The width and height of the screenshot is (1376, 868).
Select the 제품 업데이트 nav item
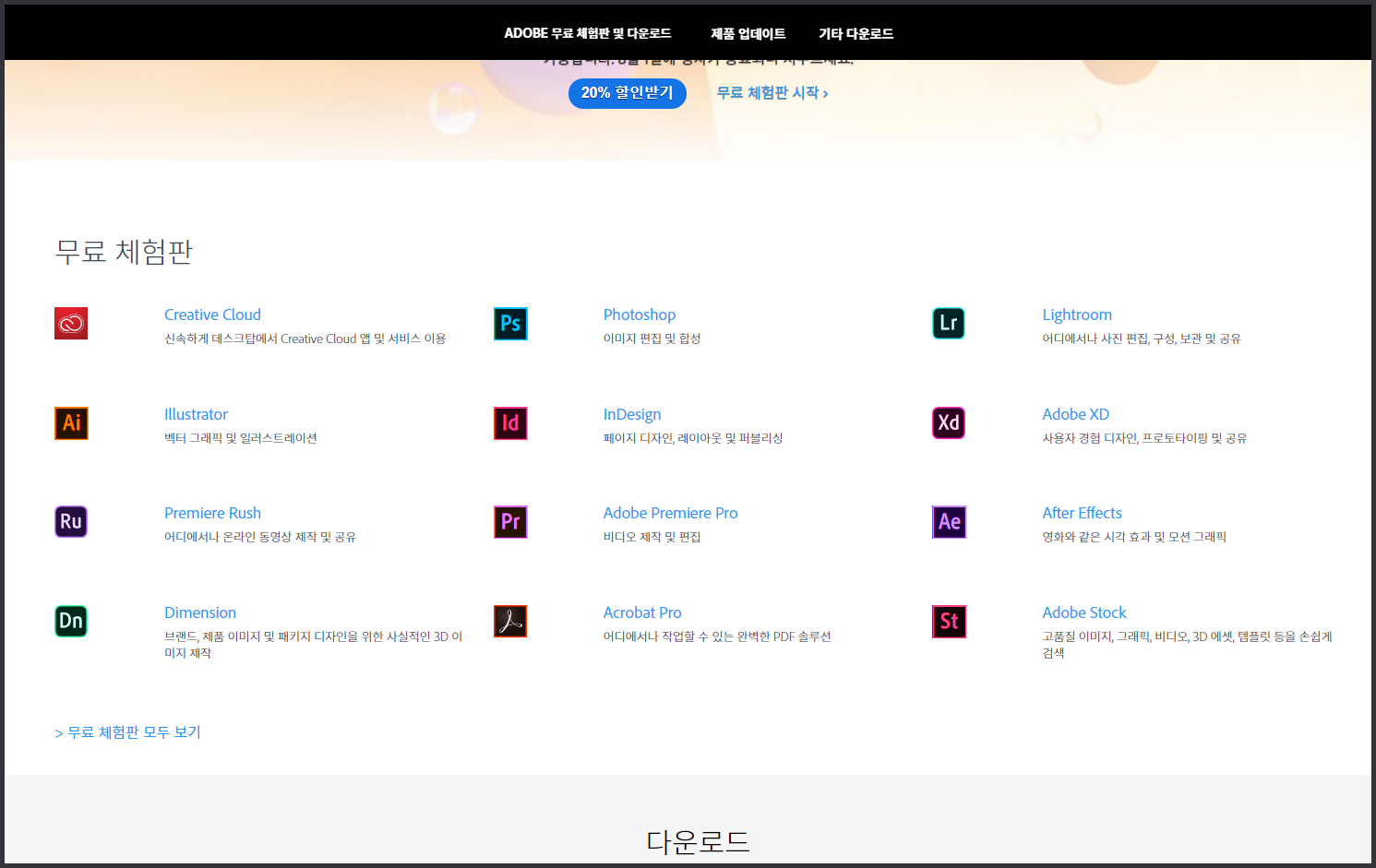point(748,33)
